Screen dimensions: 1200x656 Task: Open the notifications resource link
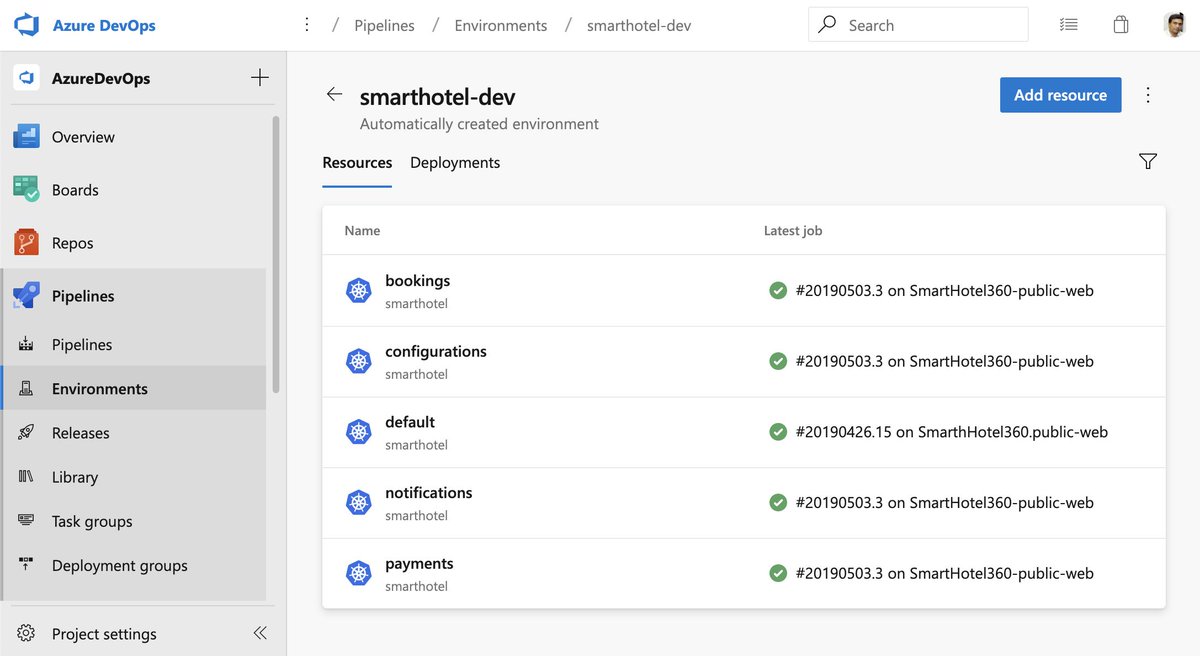(x=428, y=492)
